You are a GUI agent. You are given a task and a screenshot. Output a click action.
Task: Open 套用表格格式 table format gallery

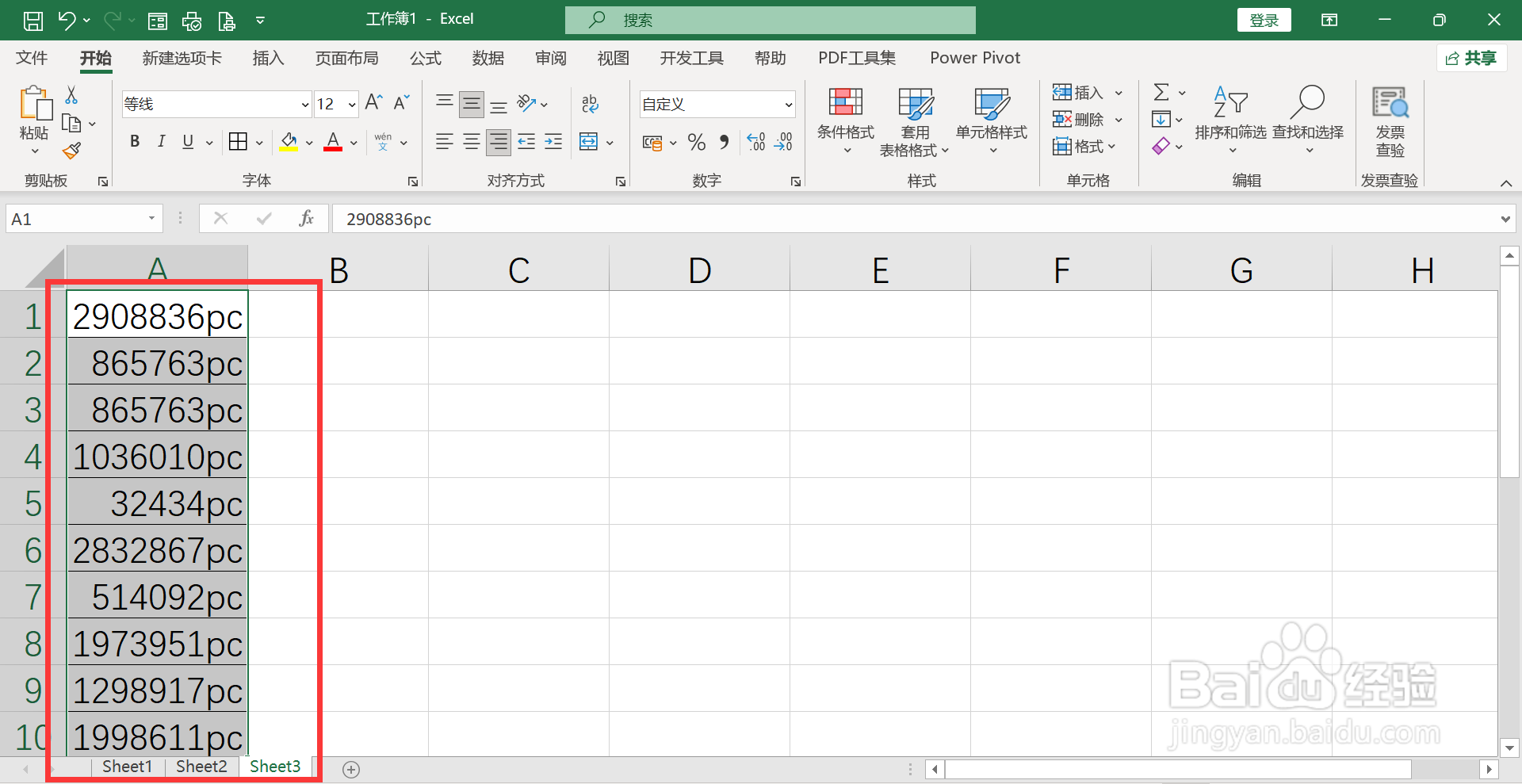tap(914, 122)
